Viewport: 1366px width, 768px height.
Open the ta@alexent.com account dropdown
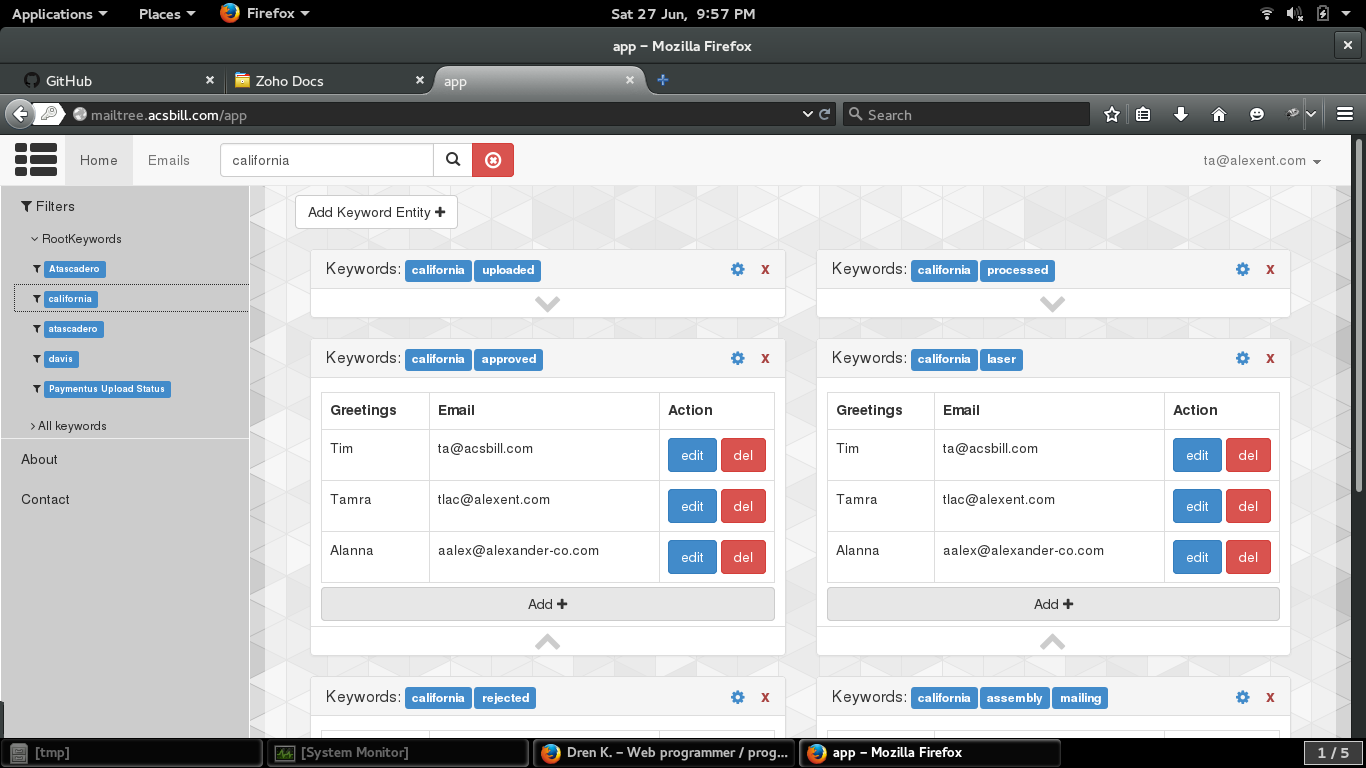(1262, 160)
